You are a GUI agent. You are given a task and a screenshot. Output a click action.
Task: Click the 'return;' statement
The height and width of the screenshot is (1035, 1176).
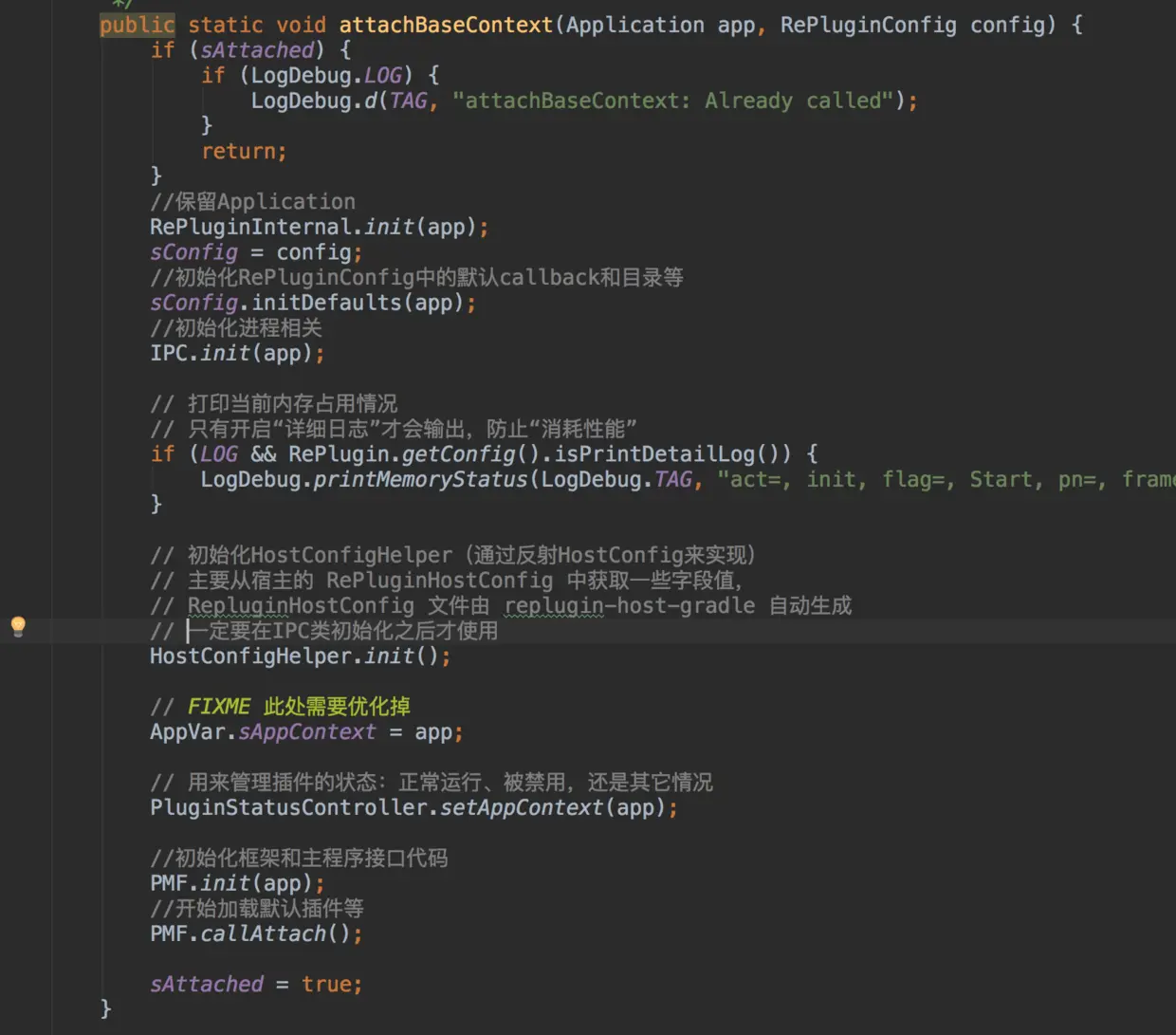[x=244, y=151]
